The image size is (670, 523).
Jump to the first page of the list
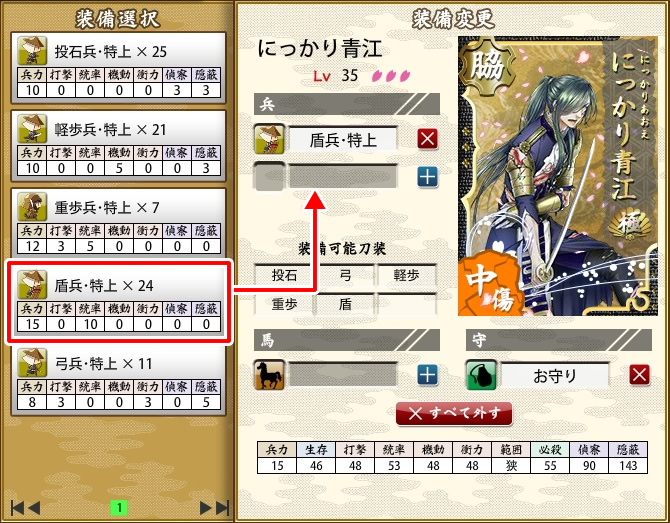tap(17, 508)
